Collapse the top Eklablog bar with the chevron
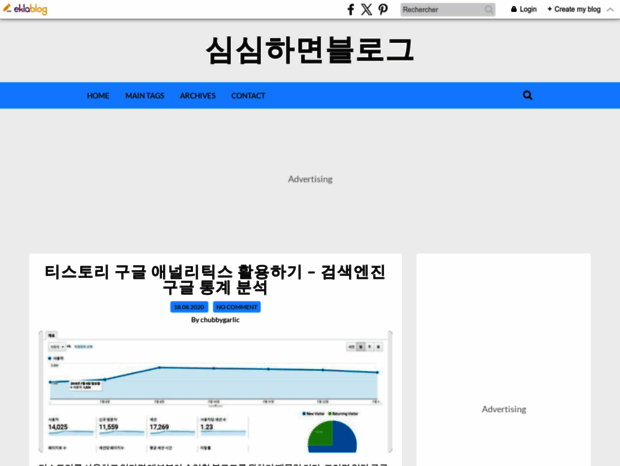Screen dimensions: 620x466 point(610,9)
